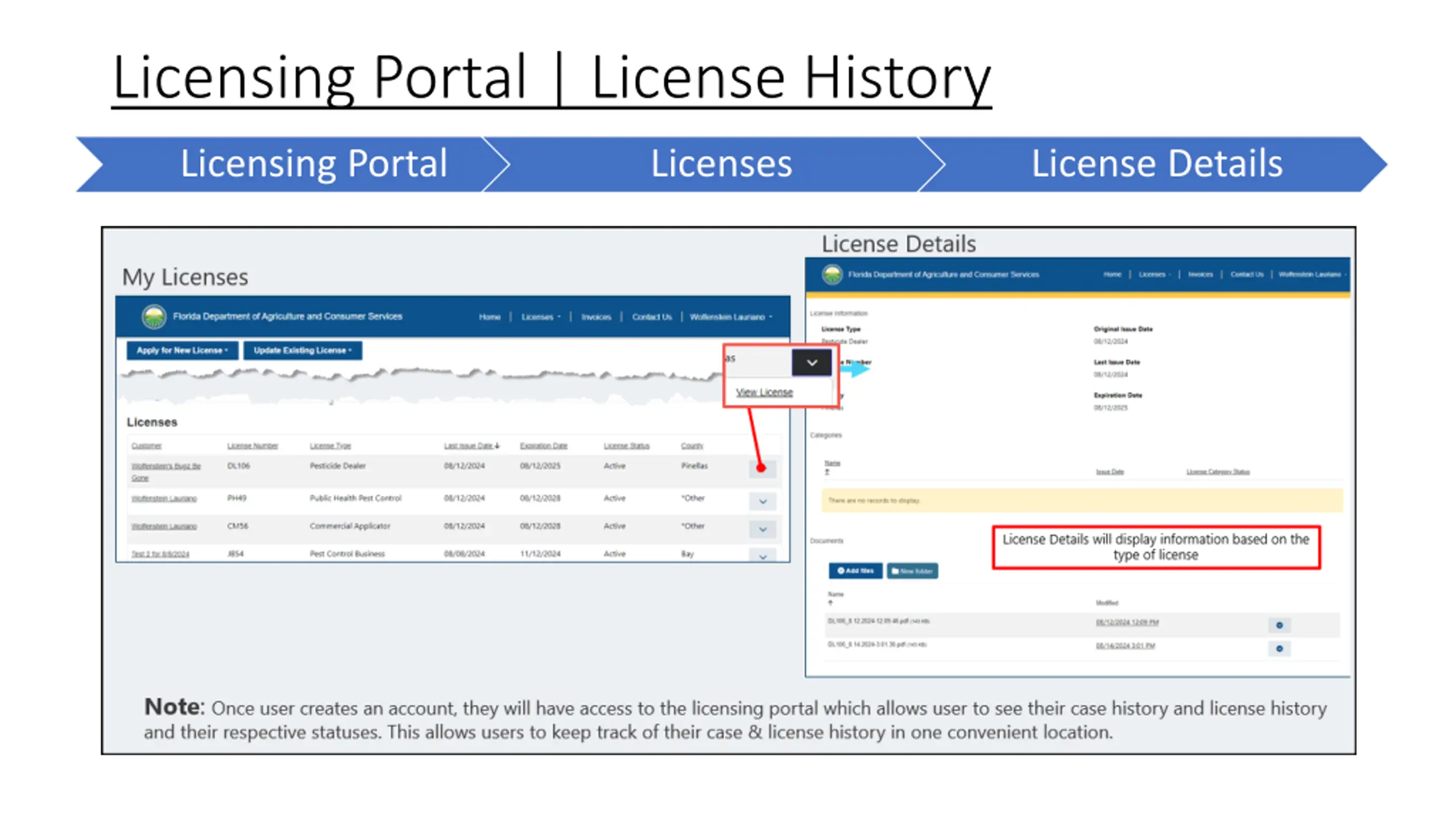Click the Pinellas county cell
The height and width of the screenshot is (819, 1456).
pyautogui.click(x=694, y=466)
